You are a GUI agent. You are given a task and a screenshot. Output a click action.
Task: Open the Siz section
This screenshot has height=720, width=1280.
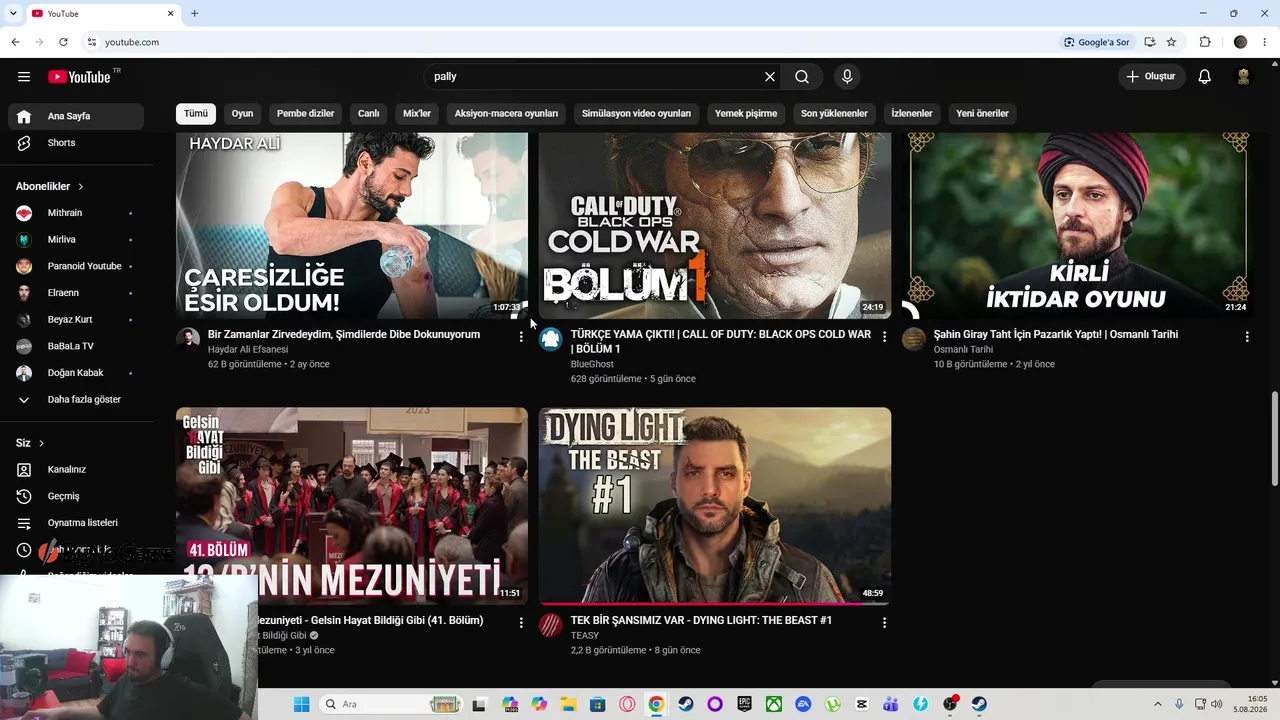pyautogui.click(x=30, y=443)
